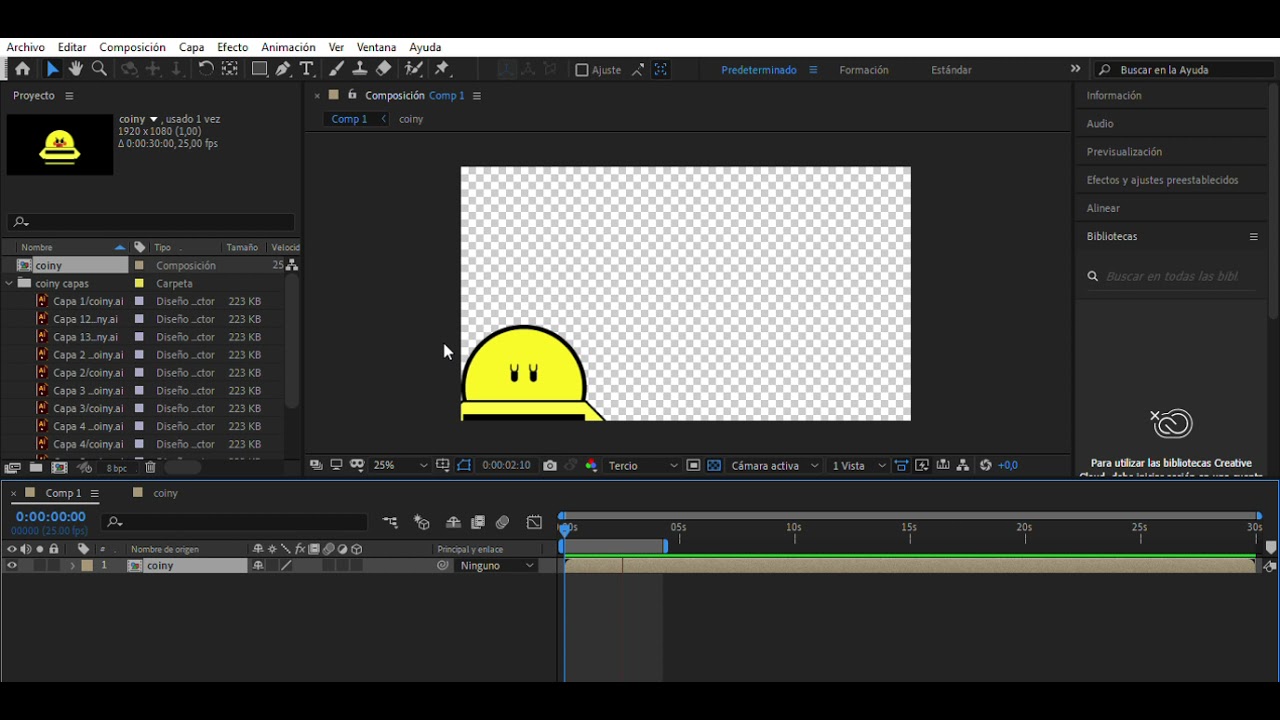This screenshot has width=1280, height=720.
Task: Collapse the coiny capas folder
Action: (9, 284)
